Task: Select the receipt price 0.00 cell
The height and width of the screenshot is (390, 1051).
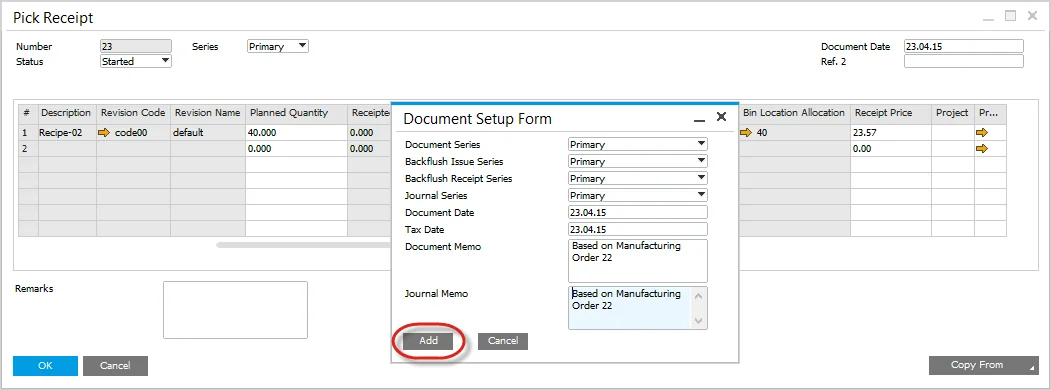Action: click(891, 149)
